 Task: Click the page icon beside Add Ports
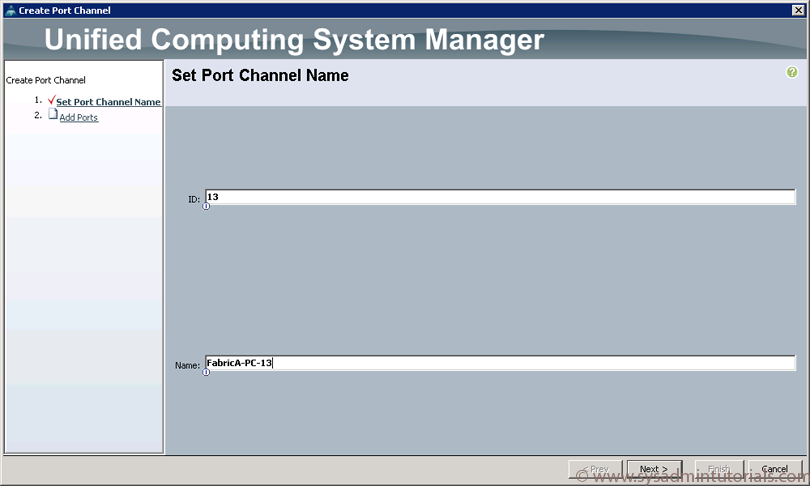click(x=53, y=114)
